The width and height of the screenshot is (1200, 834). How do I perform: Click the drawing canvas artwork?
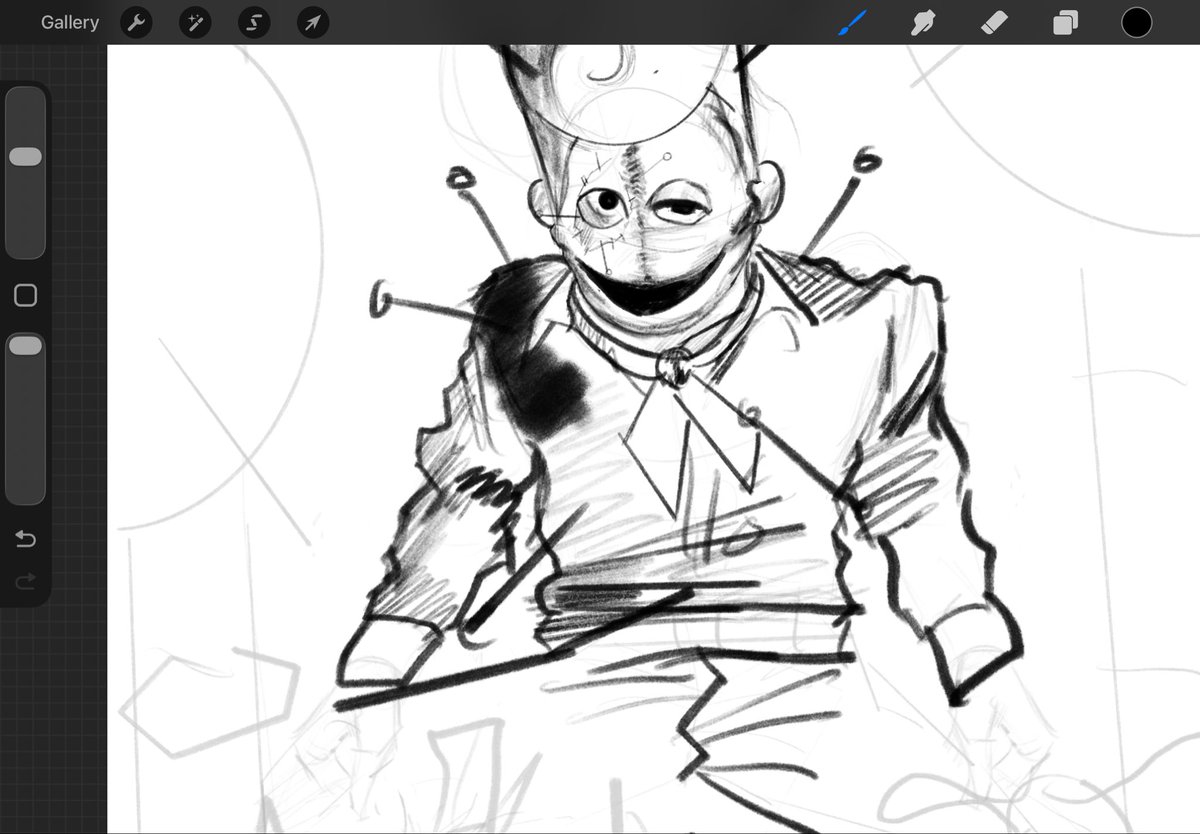(654, 439)
